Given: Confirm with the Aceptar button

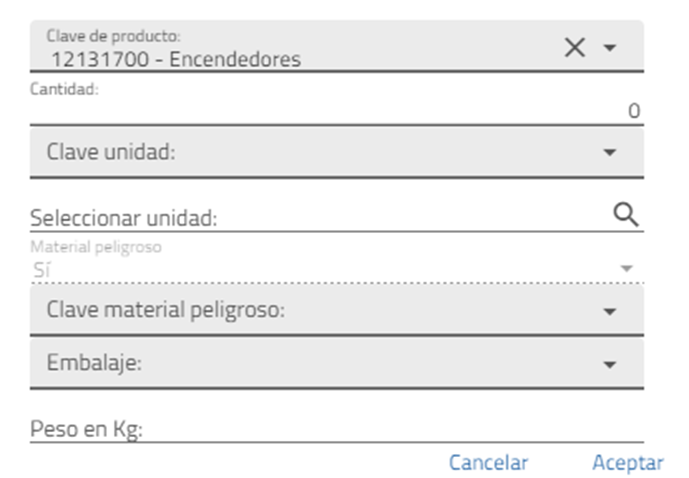Looking at the screenshot, I should pyautogui.click(x=627, y=462).
